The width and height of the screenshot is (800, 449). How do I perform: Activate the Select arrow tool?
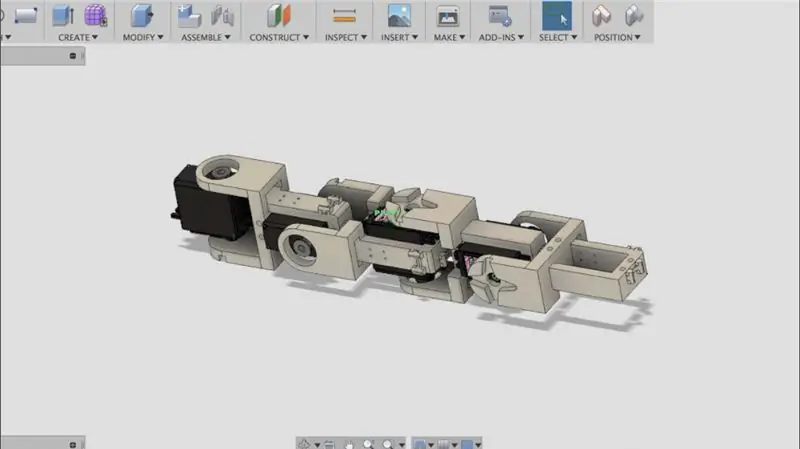point(557,16)
